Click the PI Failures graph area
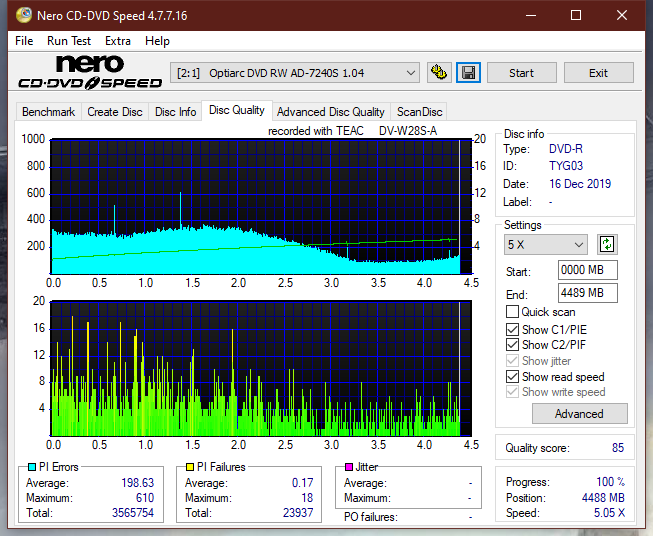653x536 pixels. (x=261, y=368)
